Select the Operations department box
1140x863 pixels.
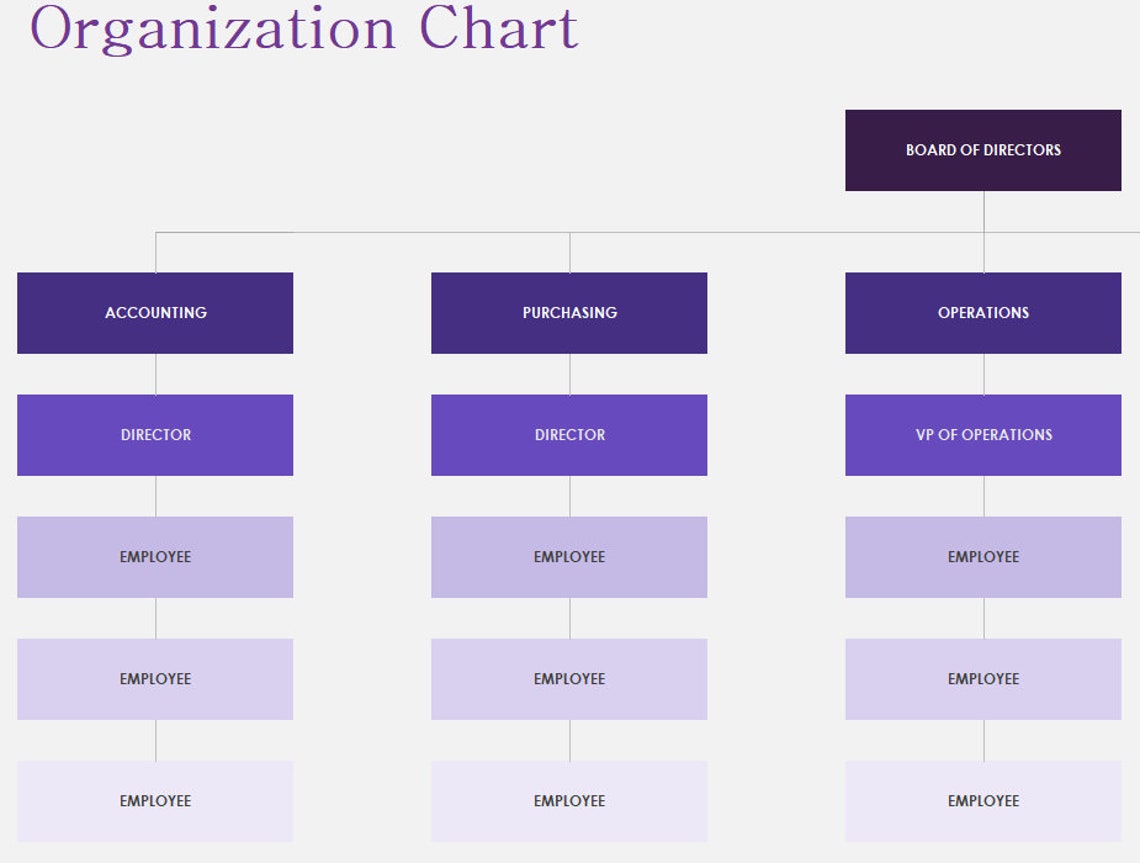[983, 312]
